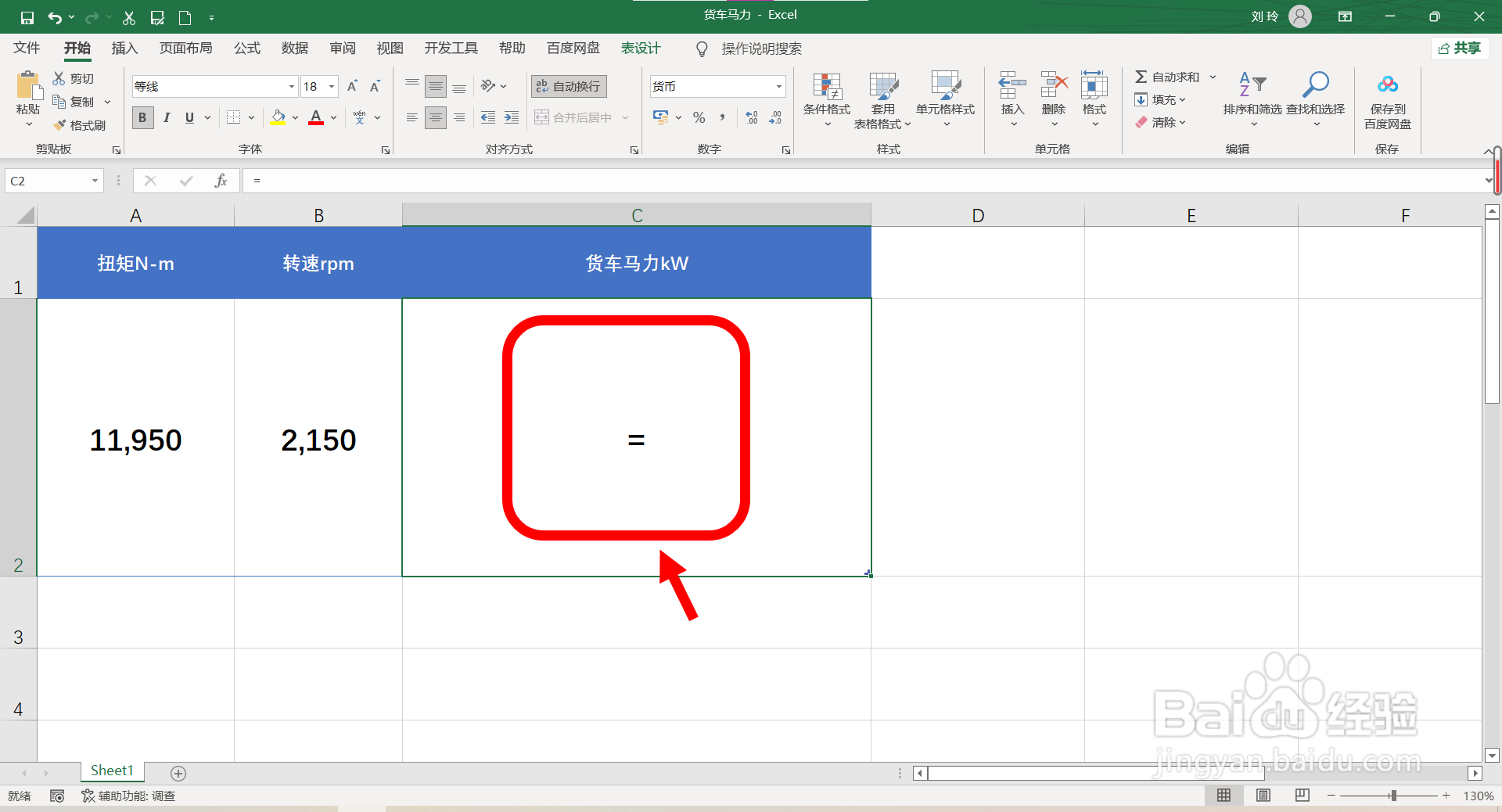Image resolution: width=1502 pixels, height=812 pixels.
Task: Open the number format 货币 dropdown
Action: tap(779, 86)
